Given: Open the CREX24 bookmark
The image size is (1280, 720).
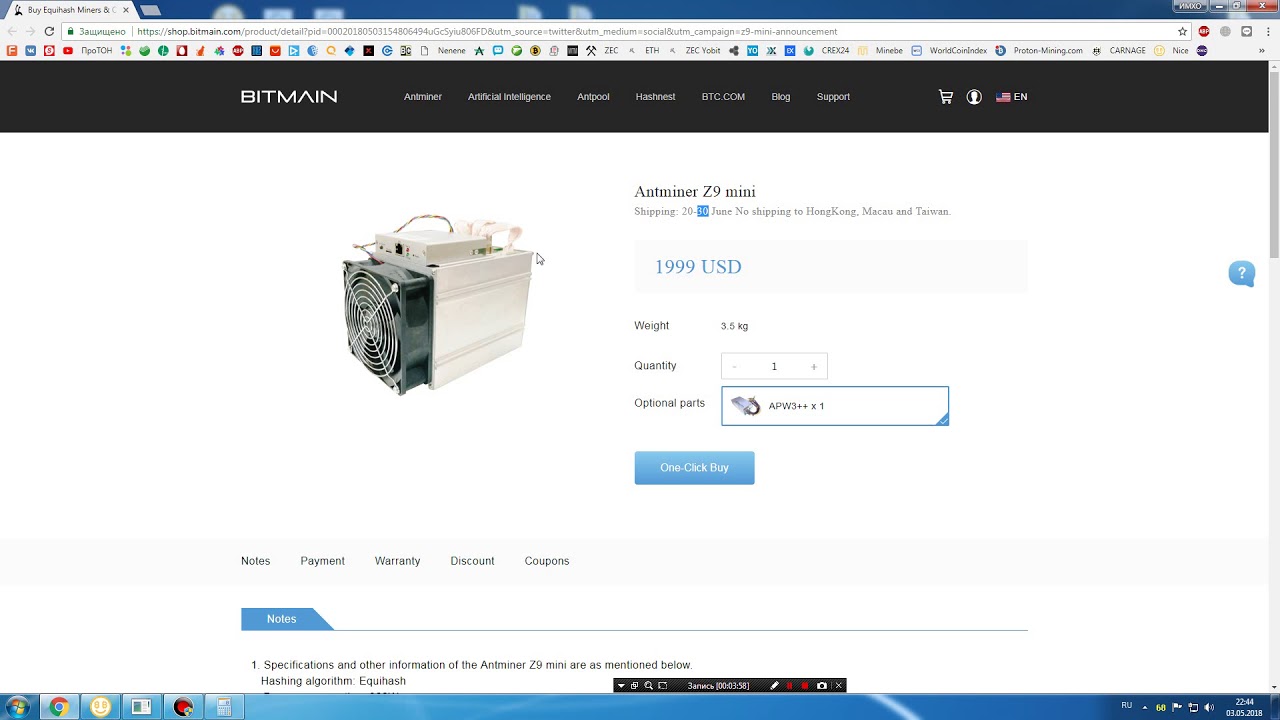Looking at the screenshot, I should pos(827,50).
